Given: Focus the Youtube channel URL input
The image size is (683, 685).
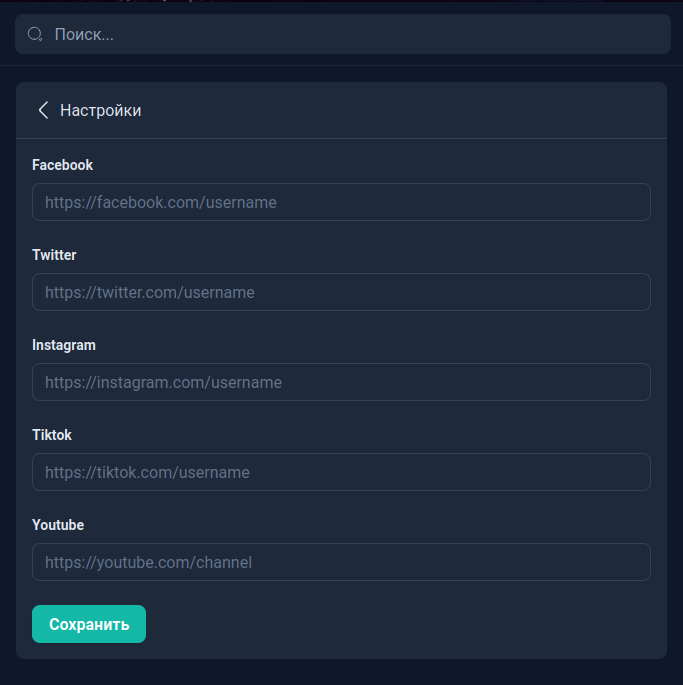Looking at the screenshot, I should pyautogui.click(x=341, y=562).
